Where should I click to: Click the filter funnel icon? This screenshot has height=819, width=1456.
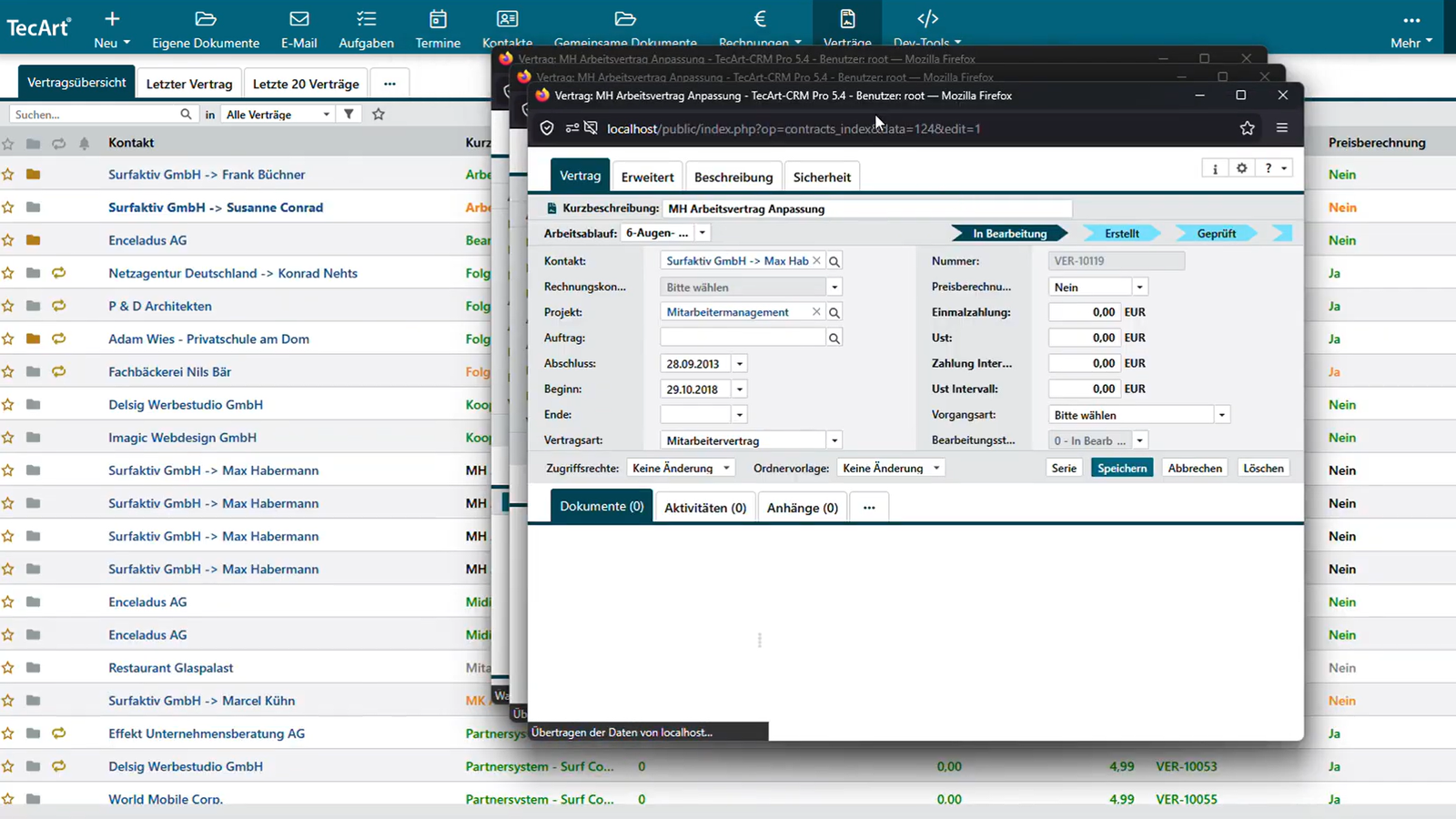point(349,114)
